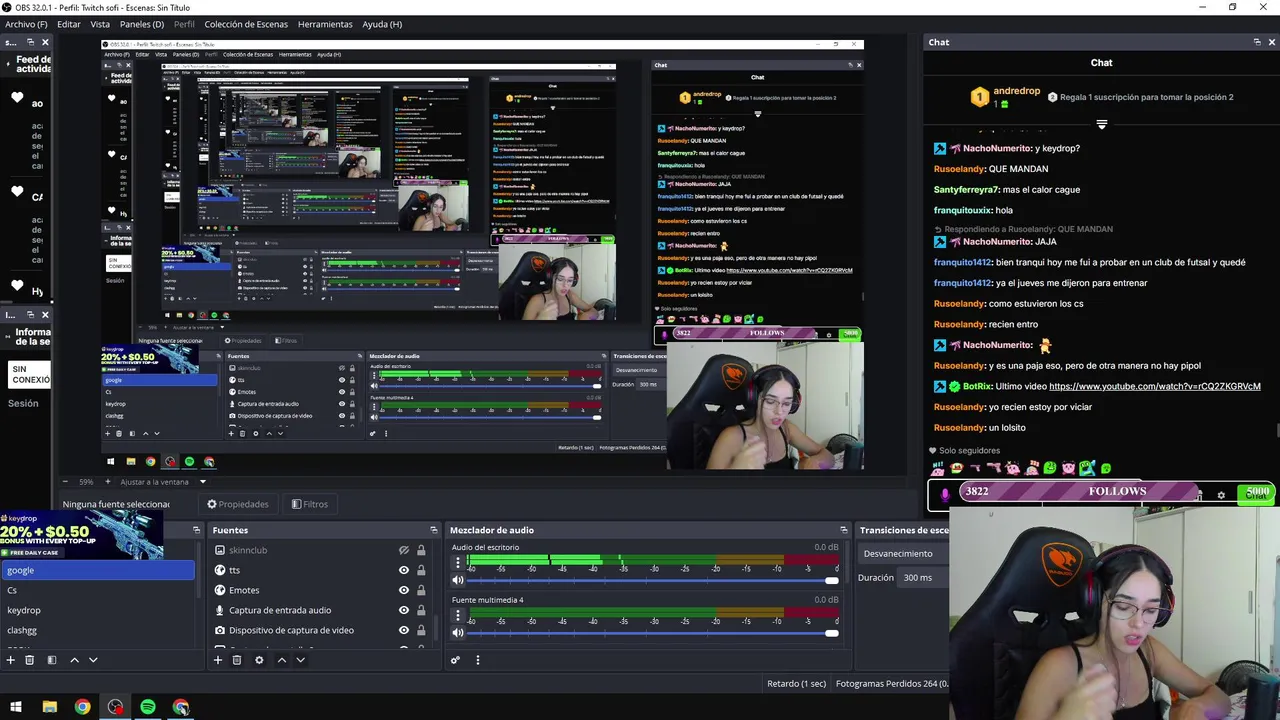The width and height of the screenshot is (1280, 720).
Task: Remove selected scene with the trash icon
Action: [29, 660]
